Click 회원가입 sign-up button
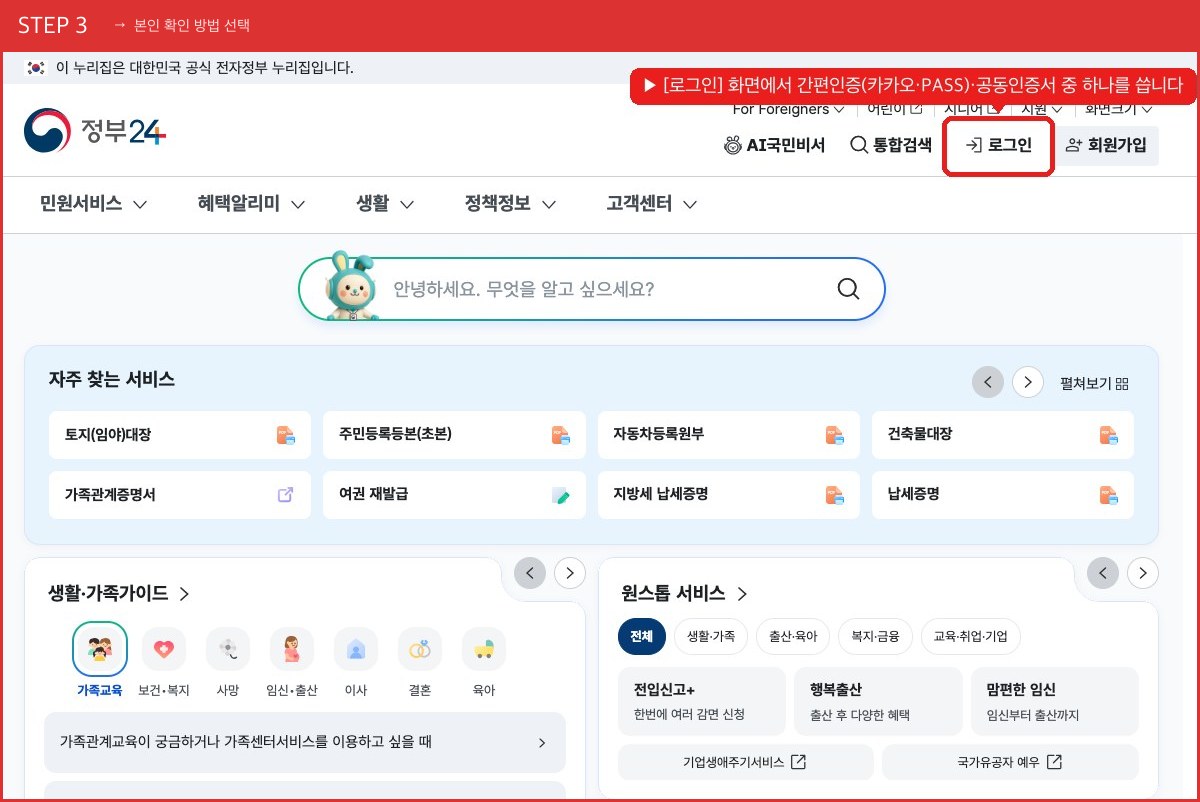 (x=1106, y=146)
